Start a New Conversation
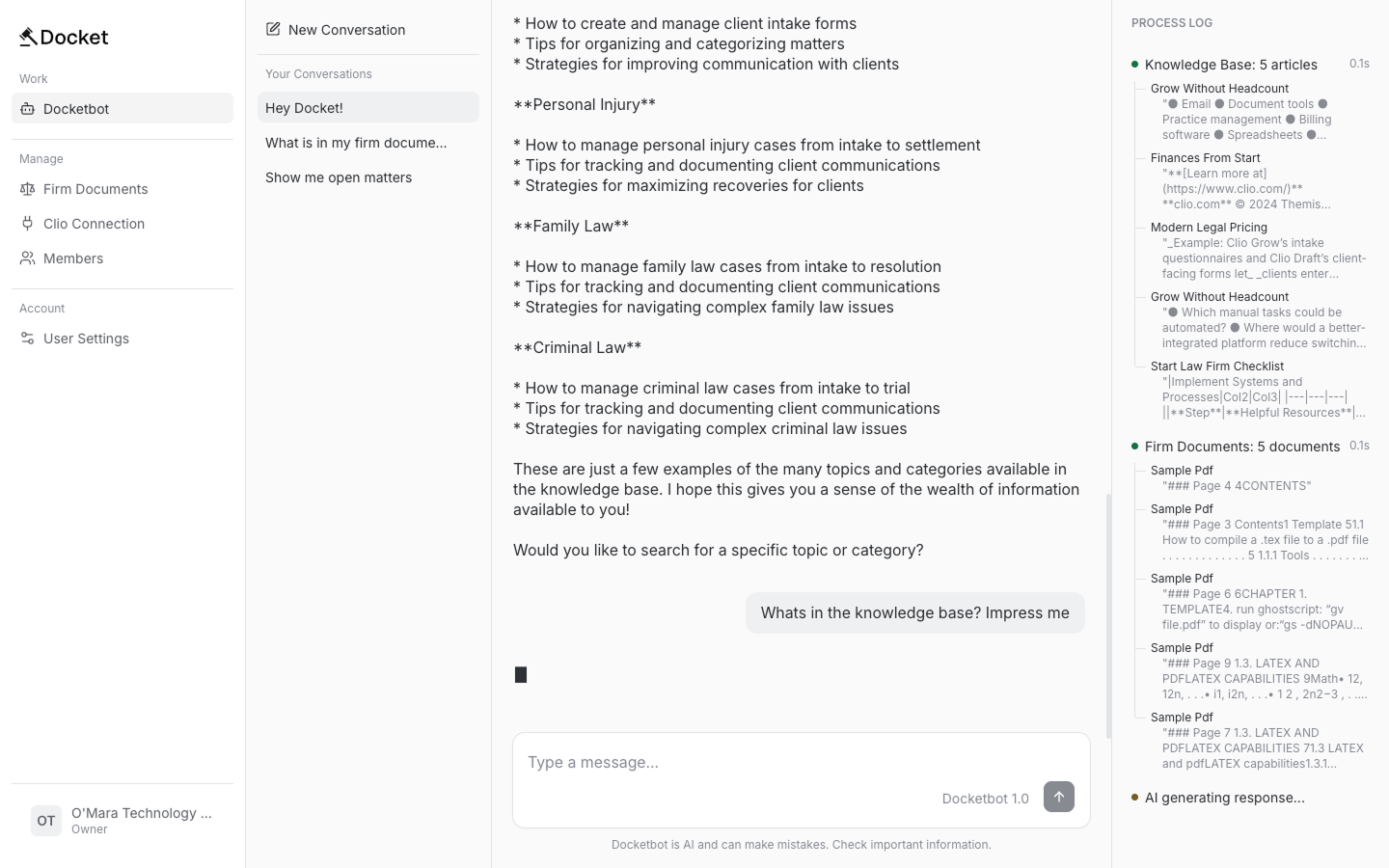1389x868 pixels. [x=346, y=30]
